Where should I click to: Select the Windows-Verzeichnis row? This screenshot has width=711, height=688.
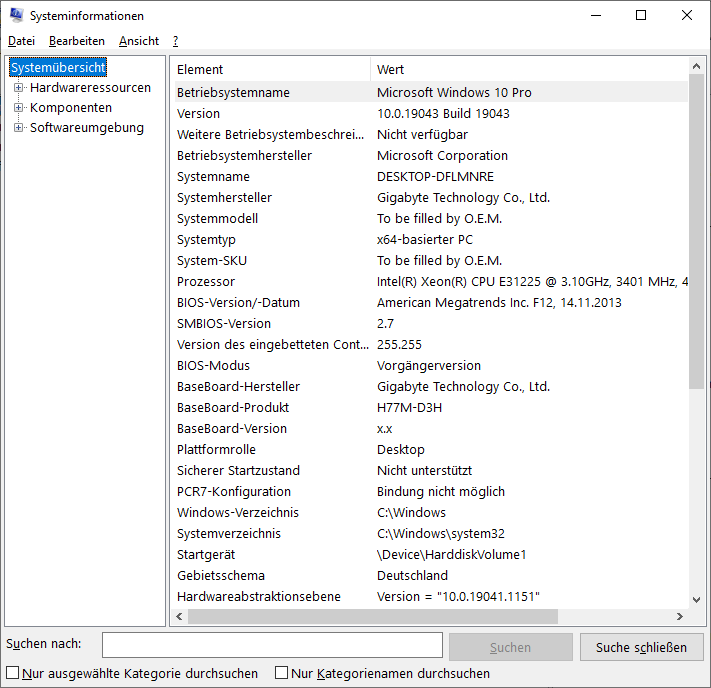click(431, 512)
